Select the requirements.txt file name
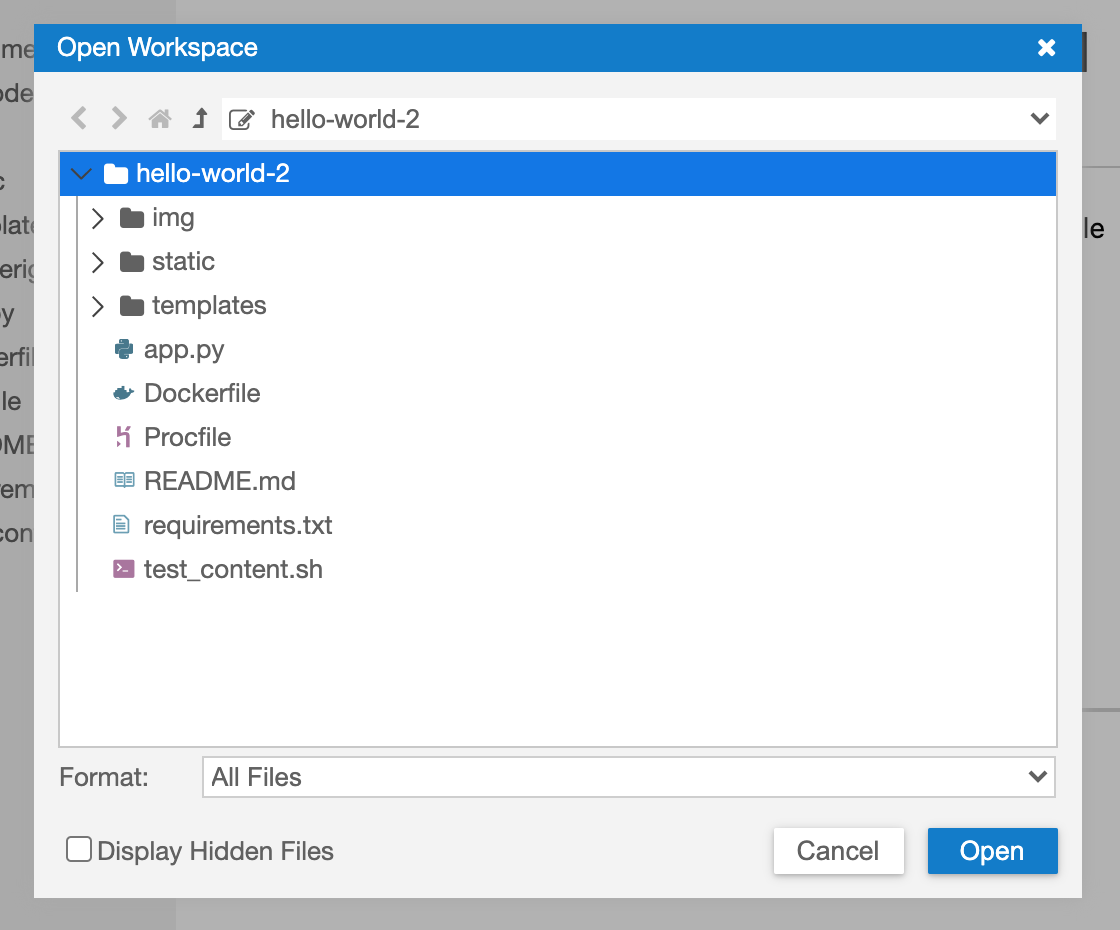The height and width of the screenshot is (930, 1120). tap(238, 526)
